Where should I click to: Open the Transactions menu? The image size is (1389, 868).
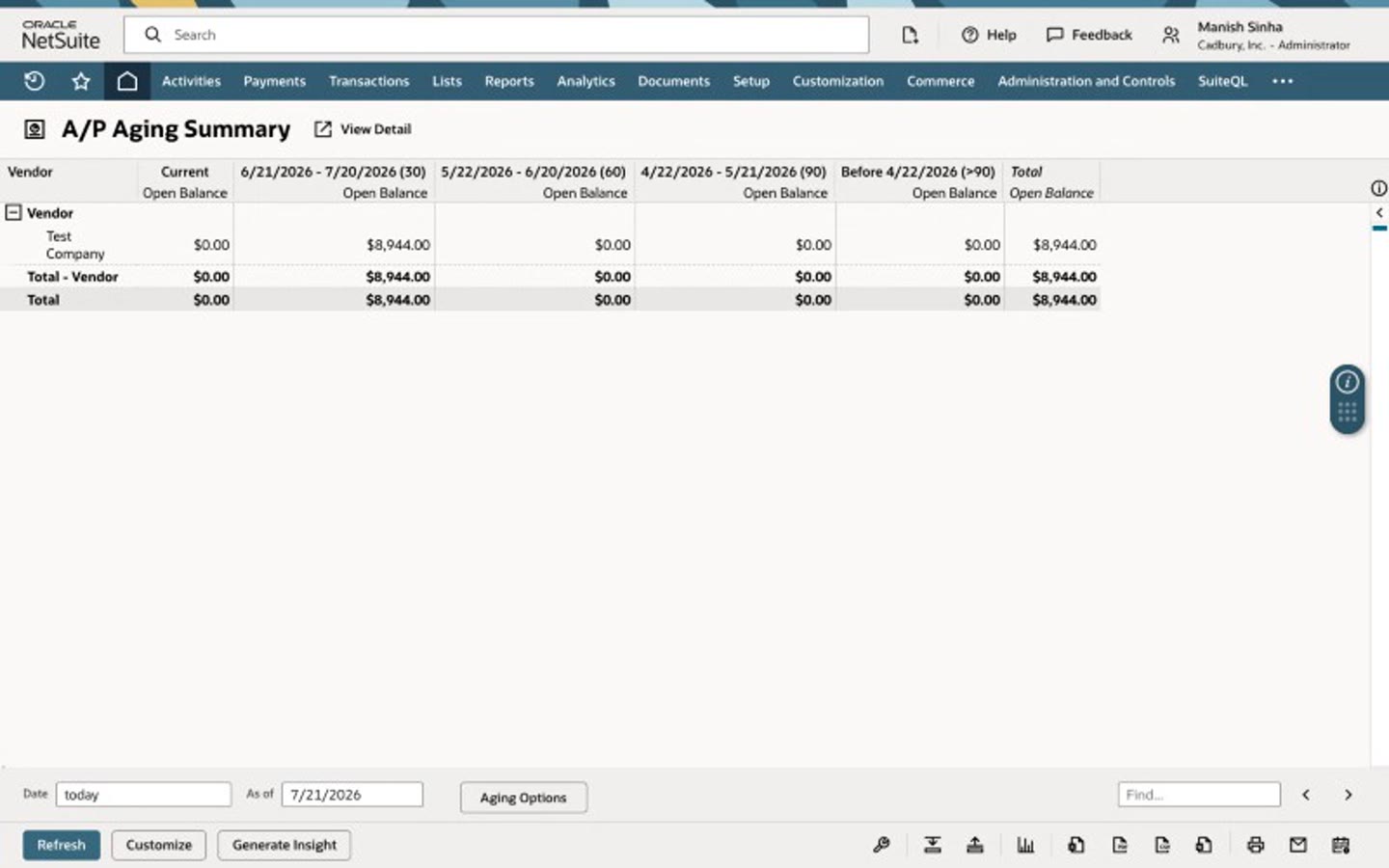pyautogui.click(x=368, y=81)
